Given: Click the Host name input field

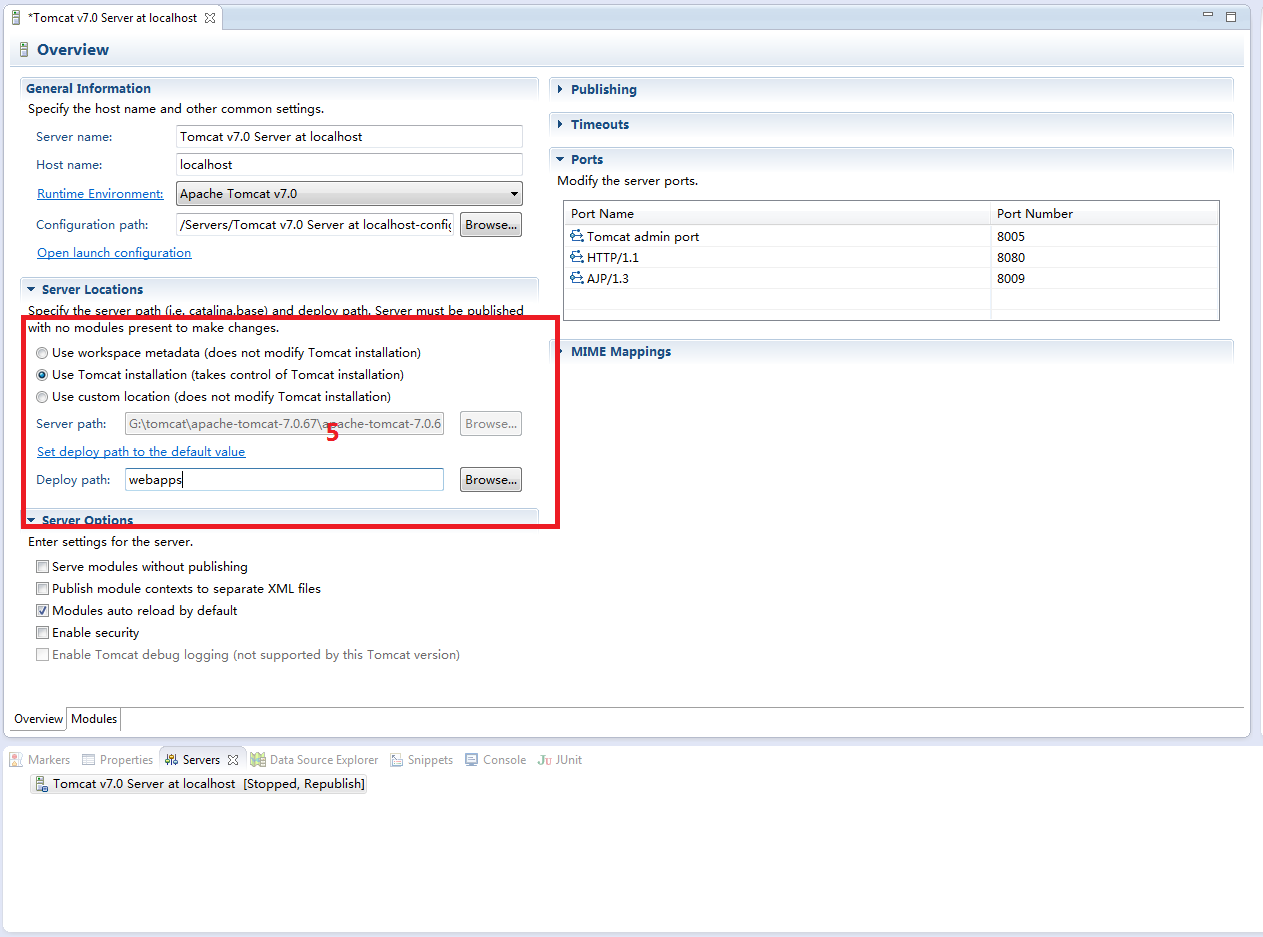Looking at the screenshot, I should pos(349,165).
